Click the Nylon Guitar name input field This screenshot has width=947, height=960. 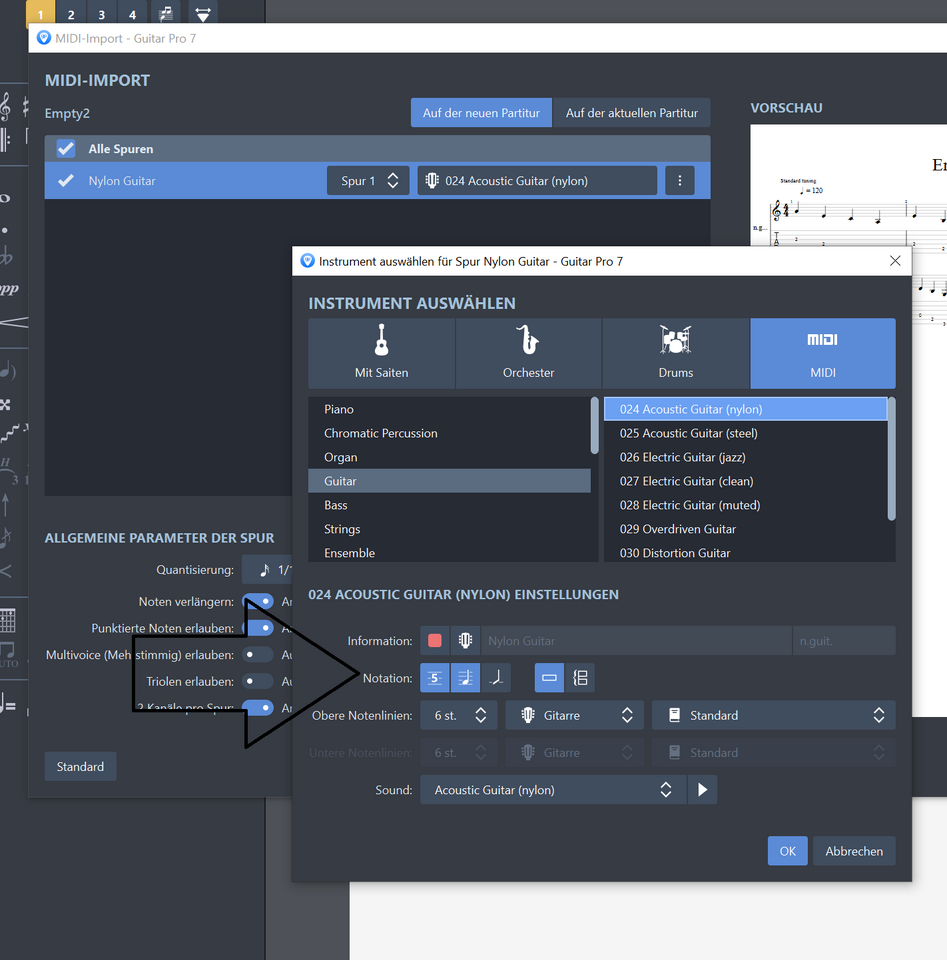coord(637,640)
